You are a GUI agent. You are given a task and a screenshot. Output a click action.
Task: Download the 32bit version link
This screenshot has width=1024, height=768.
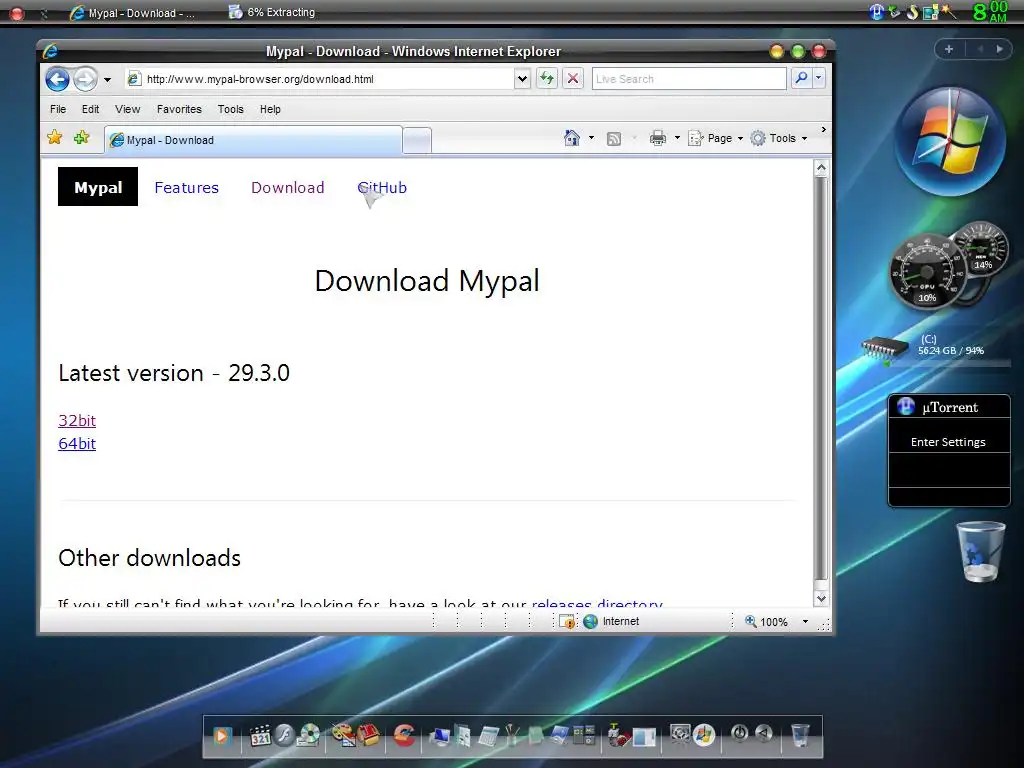pyautogui.click(x=77, y=421)
